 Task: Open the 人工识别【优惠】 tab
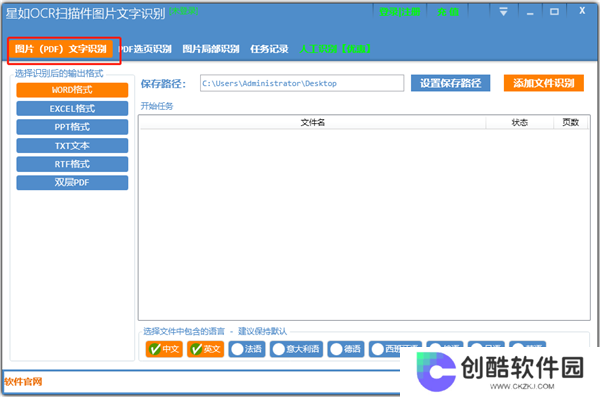click(x=335, y=49)
